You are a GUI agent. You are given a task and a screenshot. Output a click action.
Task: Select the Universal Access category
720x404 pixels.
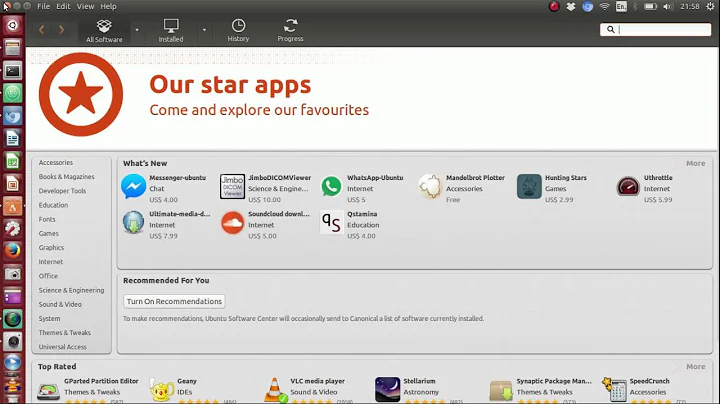(62, 347)
